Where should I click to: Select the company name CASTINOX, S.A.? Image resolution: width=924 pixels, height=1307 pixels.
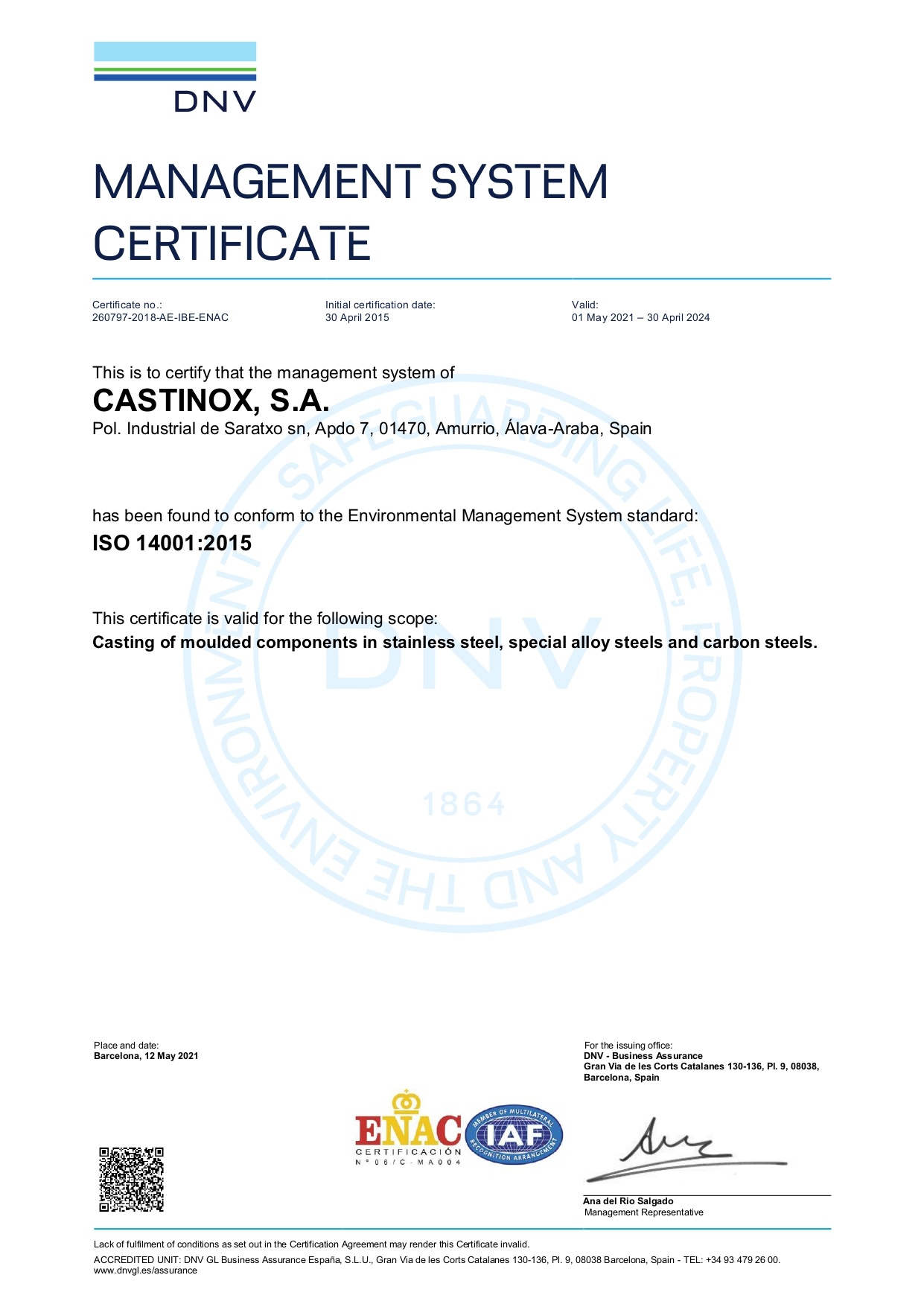pyautogui.click(x=211, y=401)
